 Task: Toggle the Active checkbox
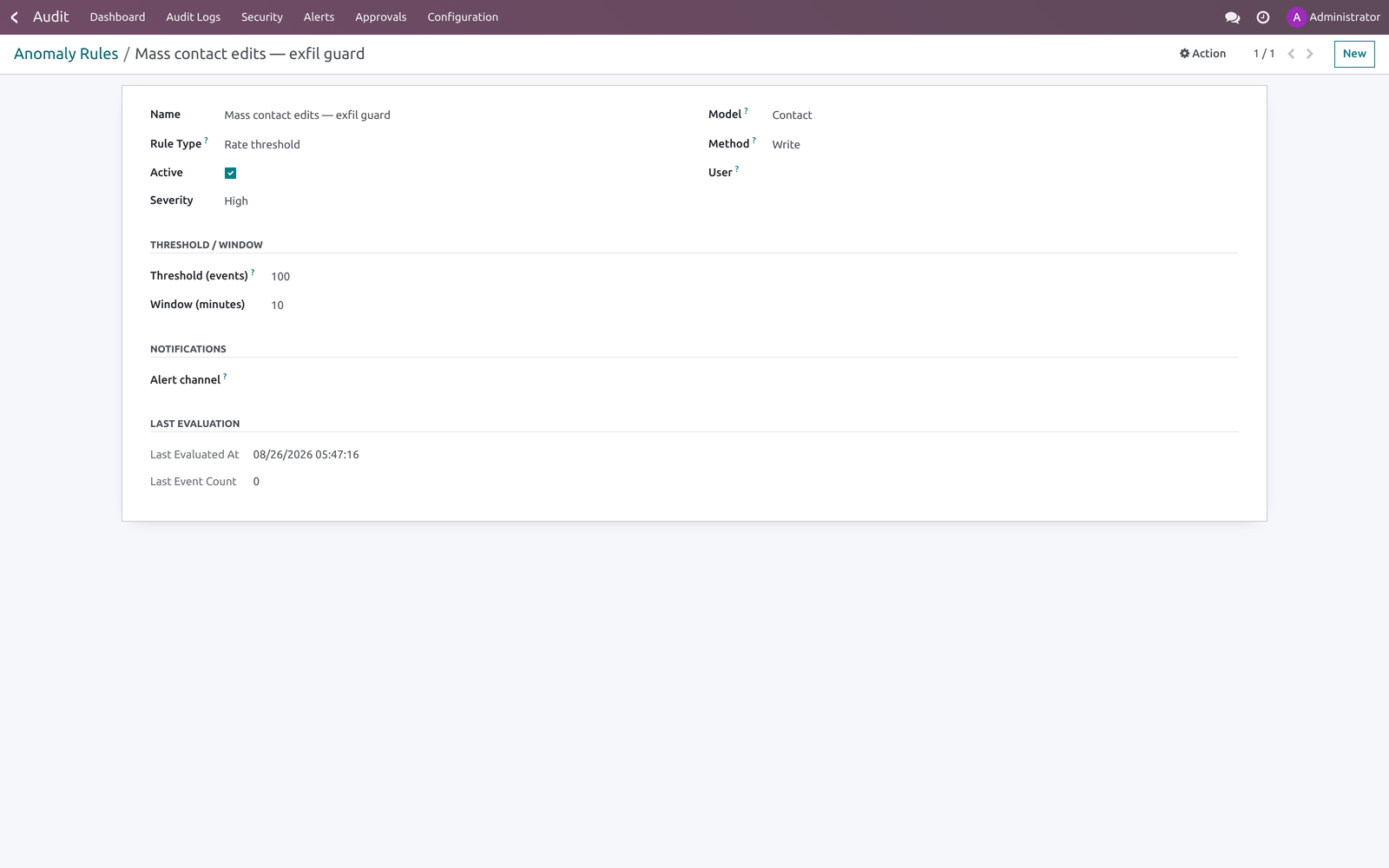click(230, 173)
